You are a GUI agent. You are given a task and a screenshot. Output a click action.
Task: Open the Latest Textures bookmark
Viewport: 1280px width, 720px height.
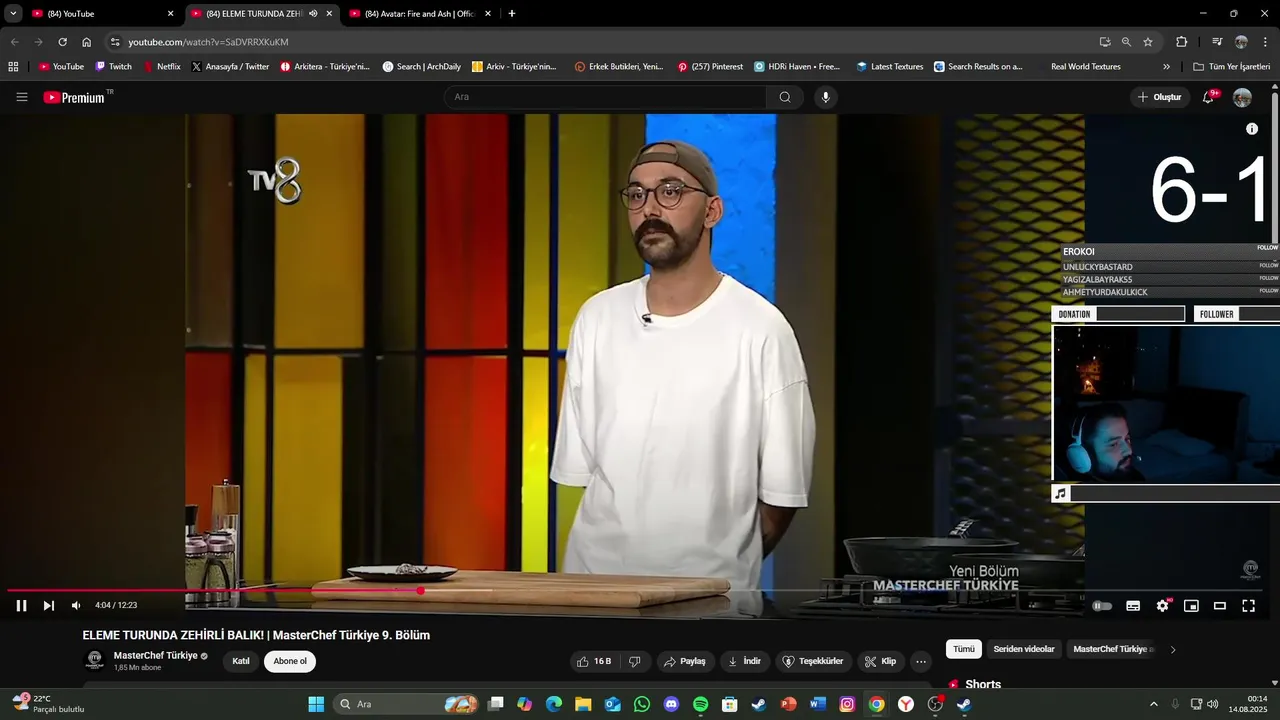(890, 67)
